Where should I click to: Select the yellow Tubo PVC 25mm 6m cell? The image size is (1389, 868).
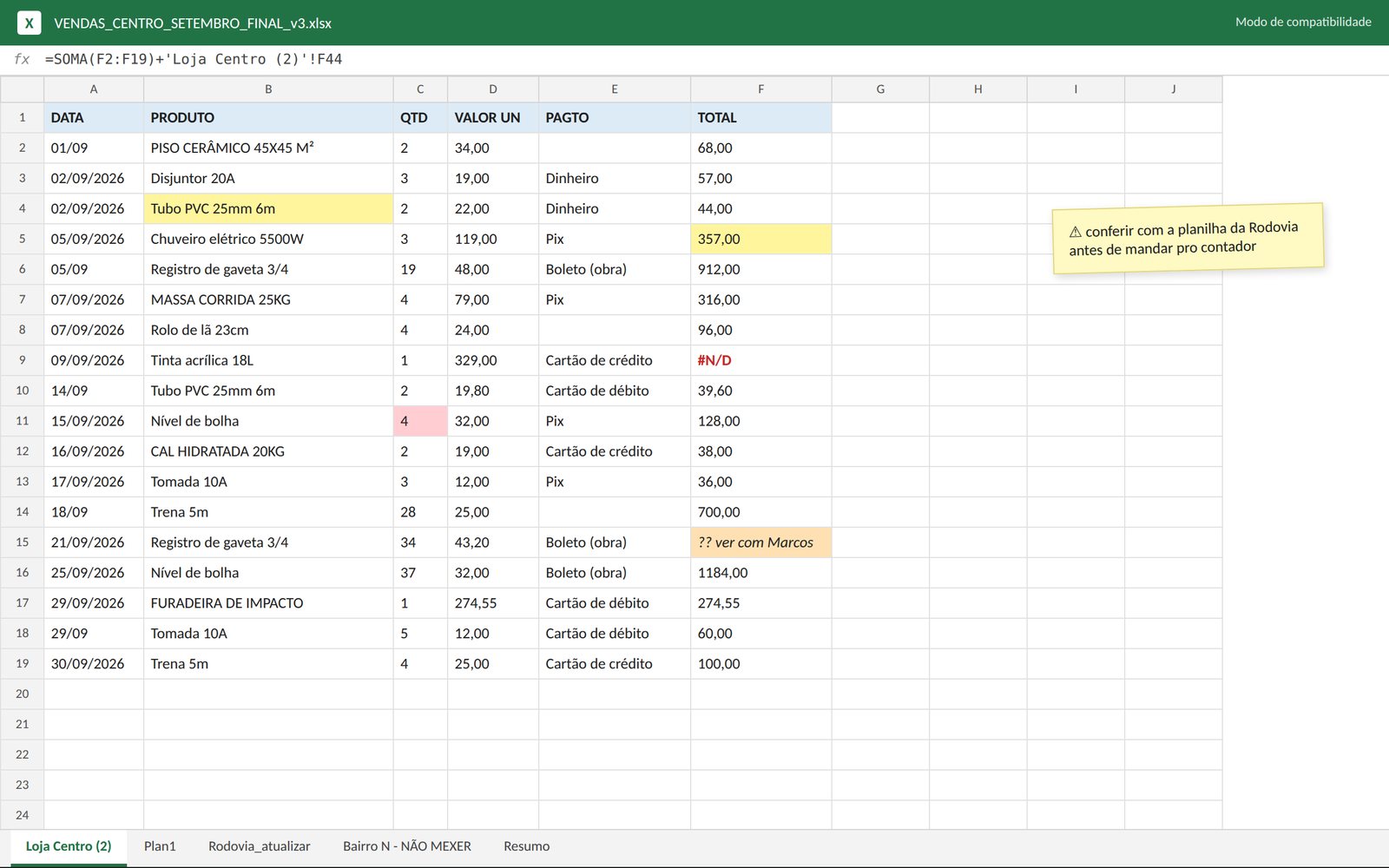[268, 208]
